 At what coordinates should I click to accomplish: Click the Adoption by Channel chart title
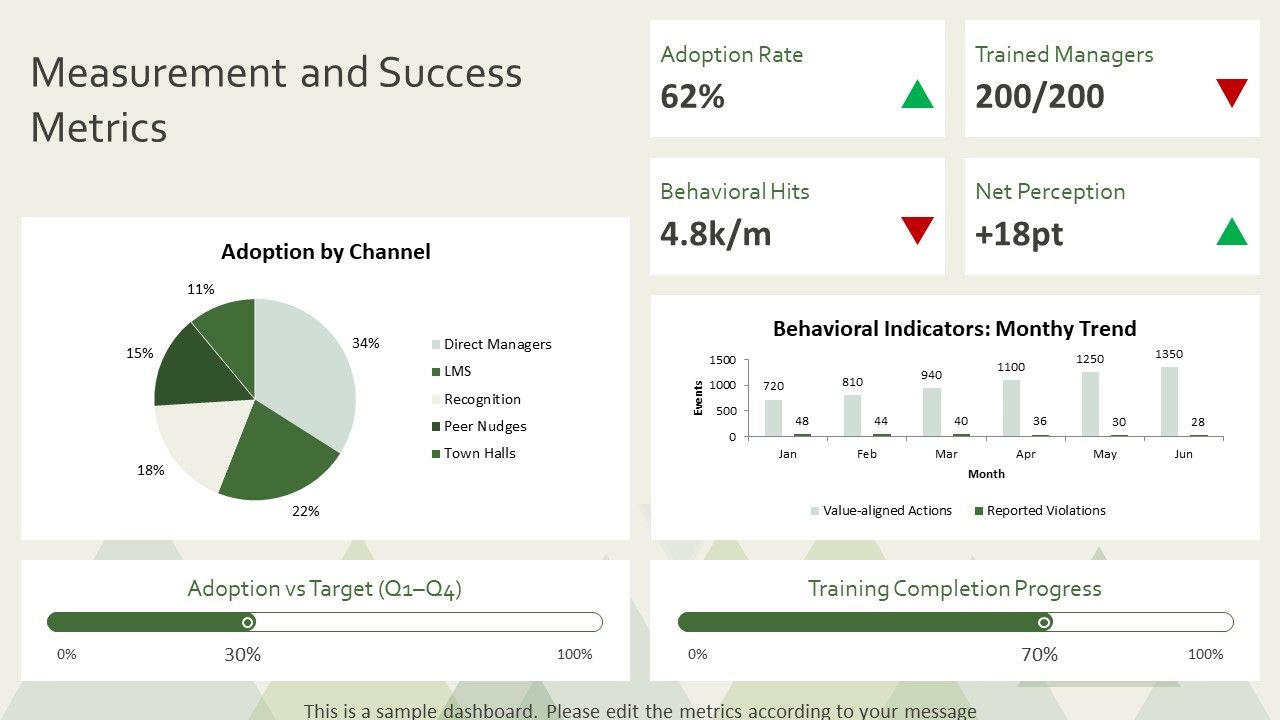[x=326, y=252]
